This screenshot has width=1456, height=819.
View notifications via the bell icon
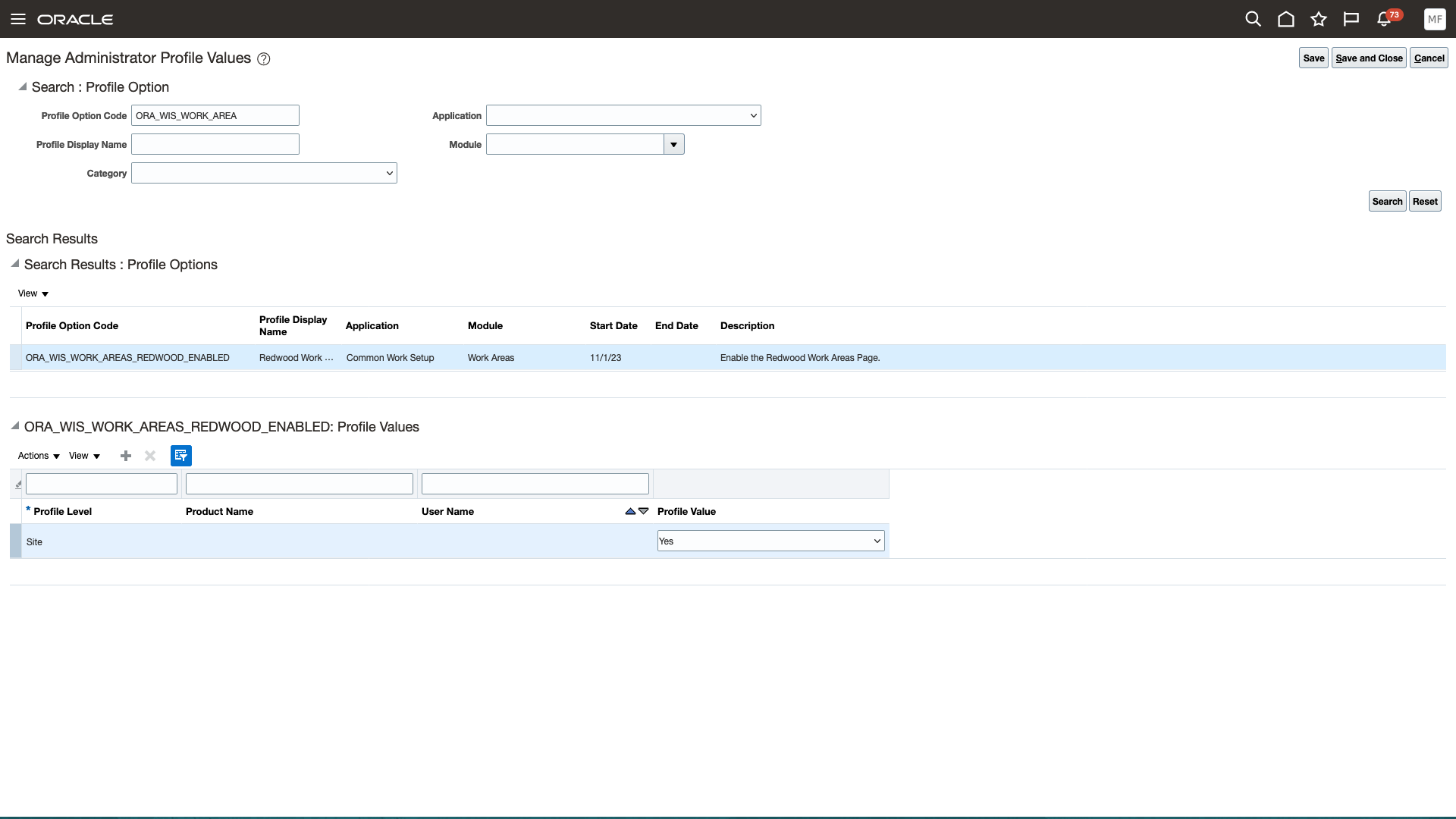coord(1384,19)
